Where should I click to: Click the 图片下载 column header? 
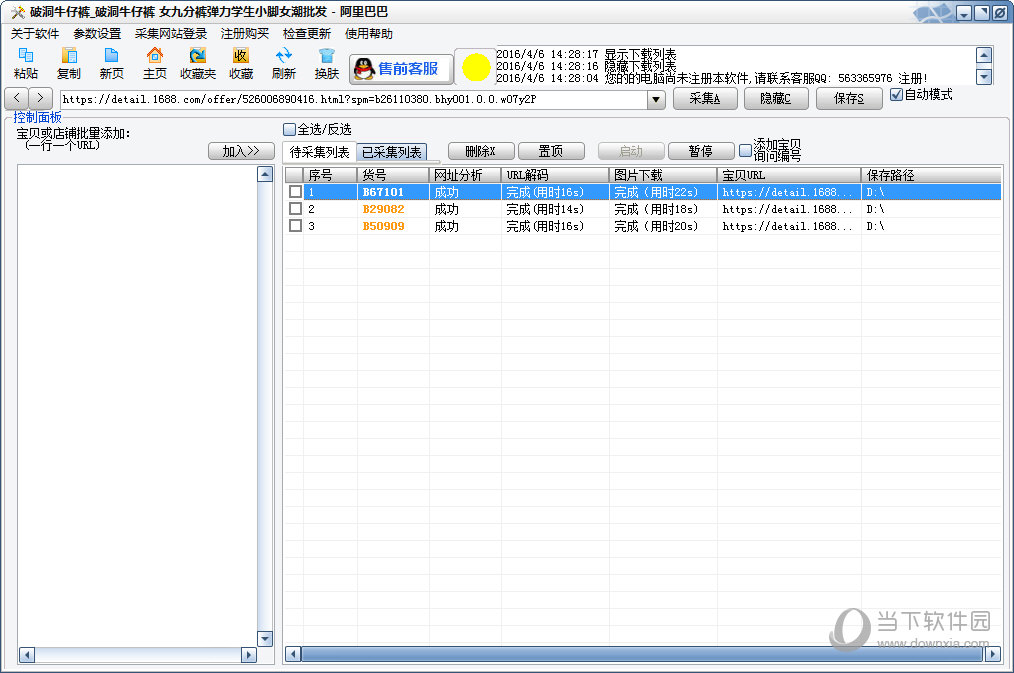point(663,175)
